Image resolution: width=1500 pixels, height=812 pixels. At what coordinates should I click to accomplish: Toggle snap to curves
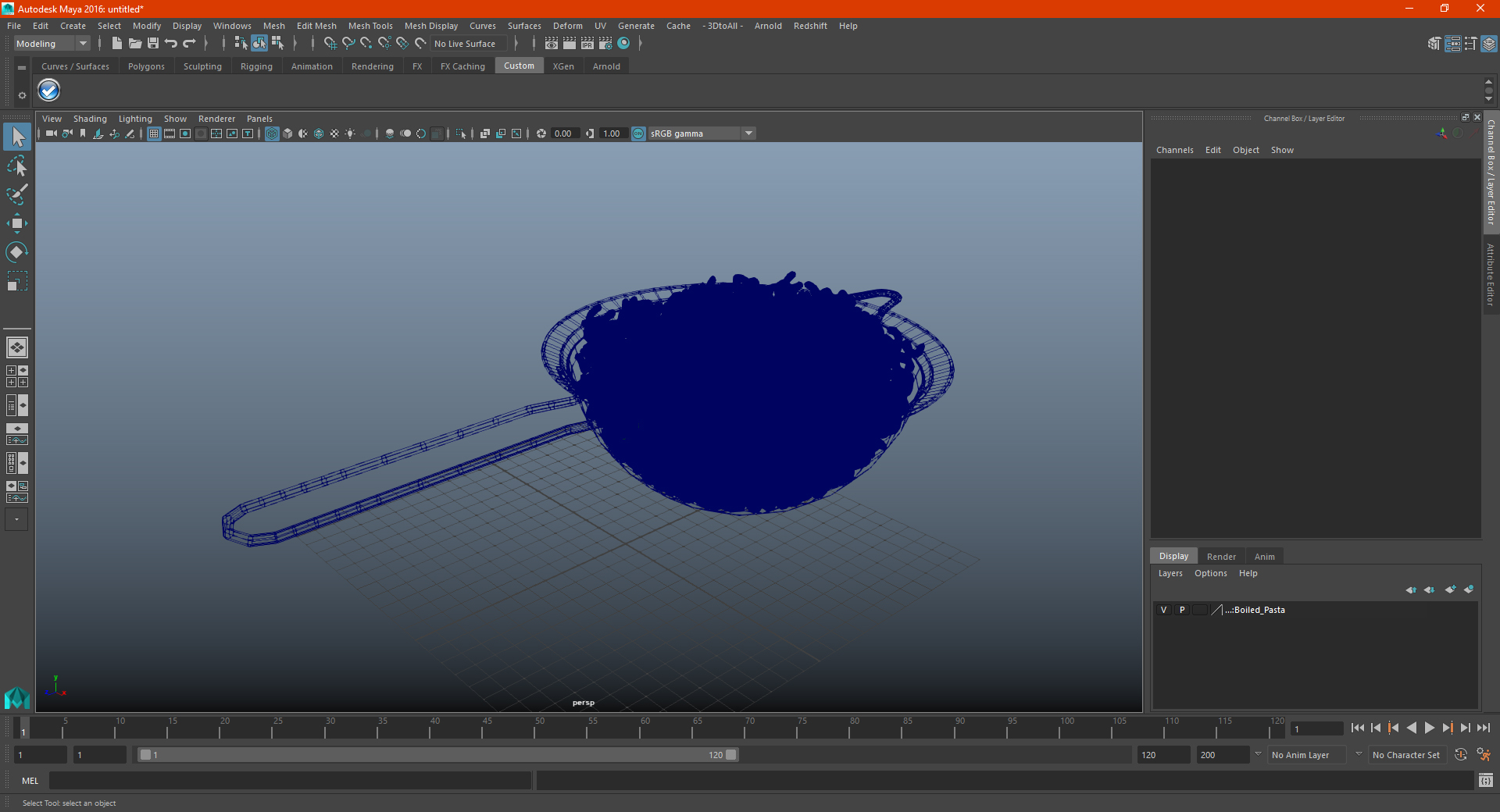(348, 44)
